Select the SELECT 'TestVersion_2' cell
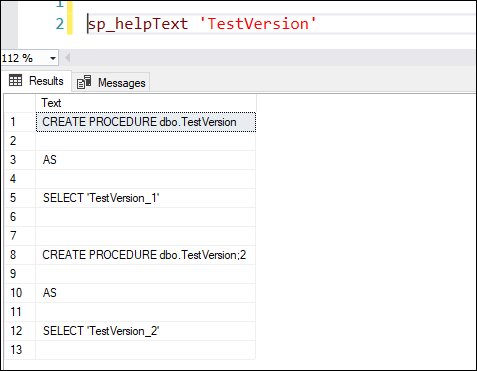Image resolution: width=477 pixels, height=371 pixels. click(146, 331)
